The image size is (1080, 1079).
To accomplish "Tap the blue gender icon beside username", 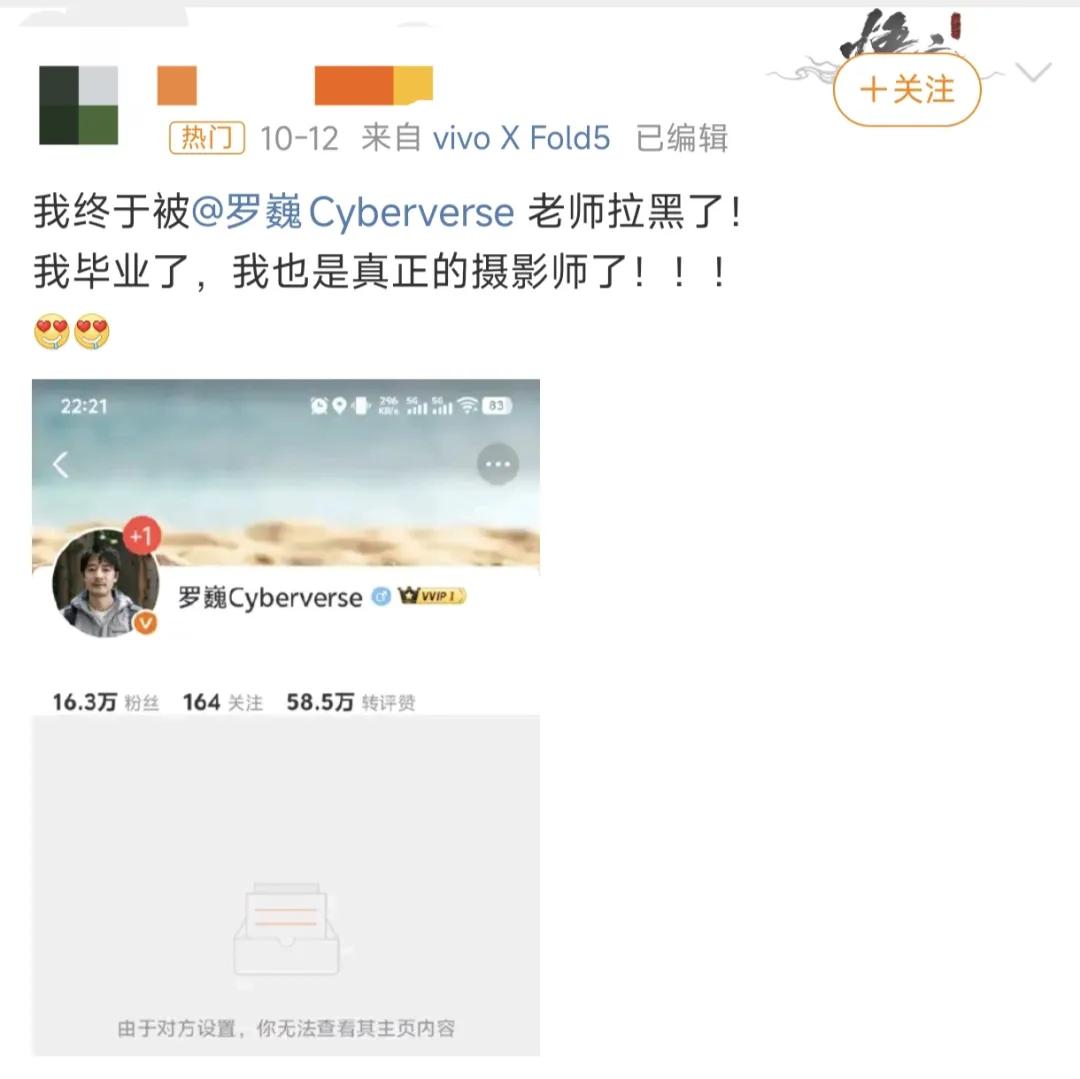I will (381, 596).
